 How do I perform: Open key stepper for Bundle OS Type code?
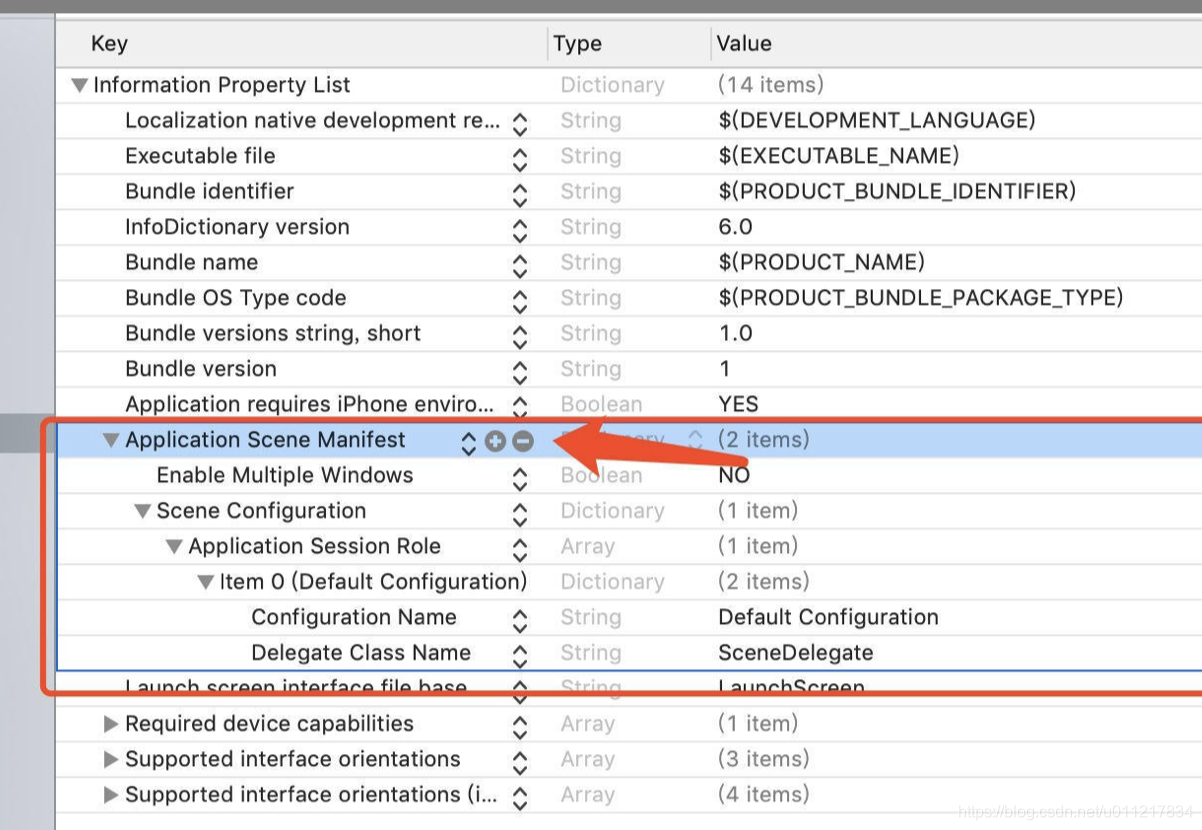(520, 301)
